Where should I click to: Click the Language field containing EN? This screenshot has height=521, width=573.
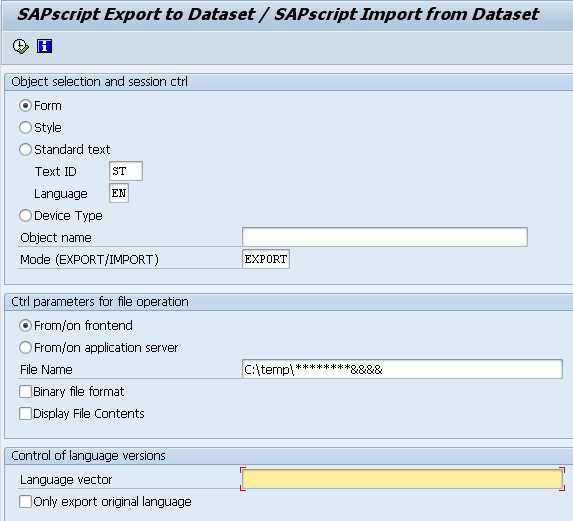click(x=119, y=193)
